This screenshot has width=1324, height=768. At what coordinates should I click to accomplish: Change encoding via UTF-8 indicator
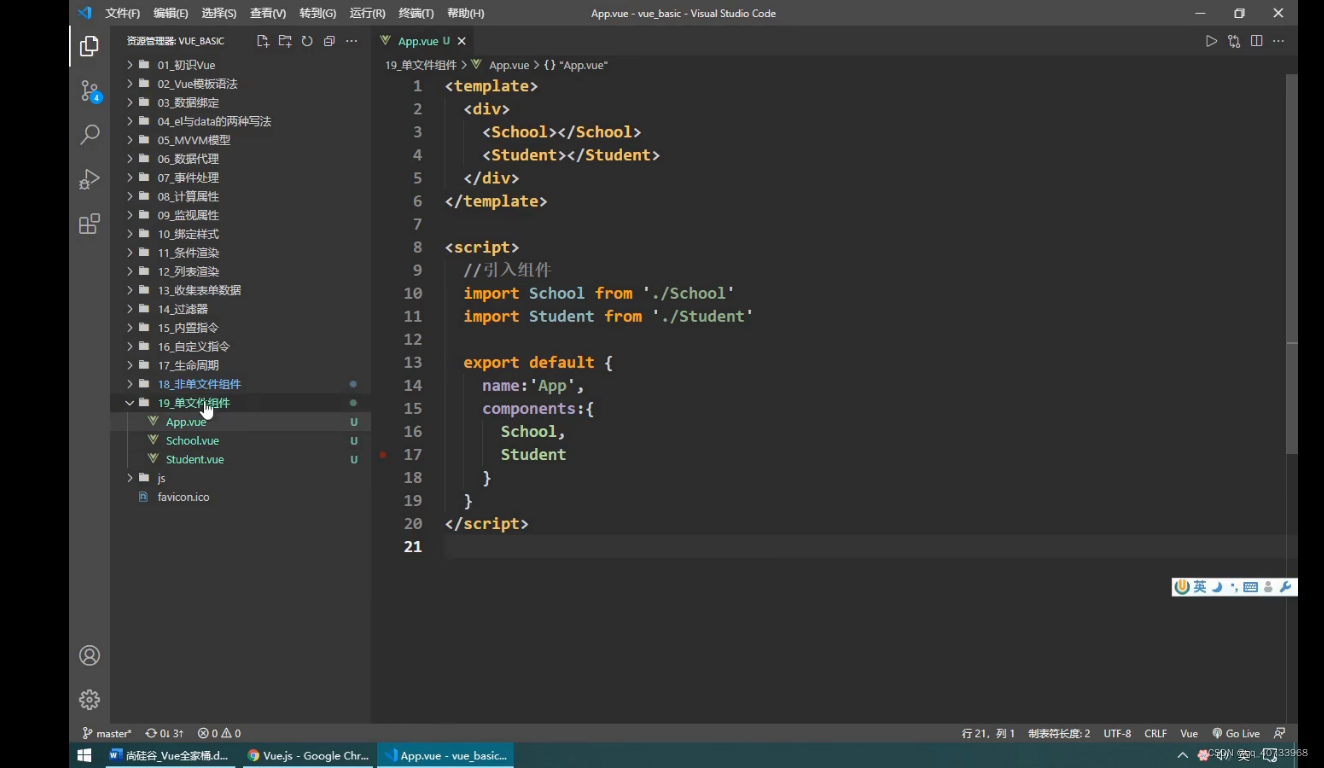click(1117, 733)
